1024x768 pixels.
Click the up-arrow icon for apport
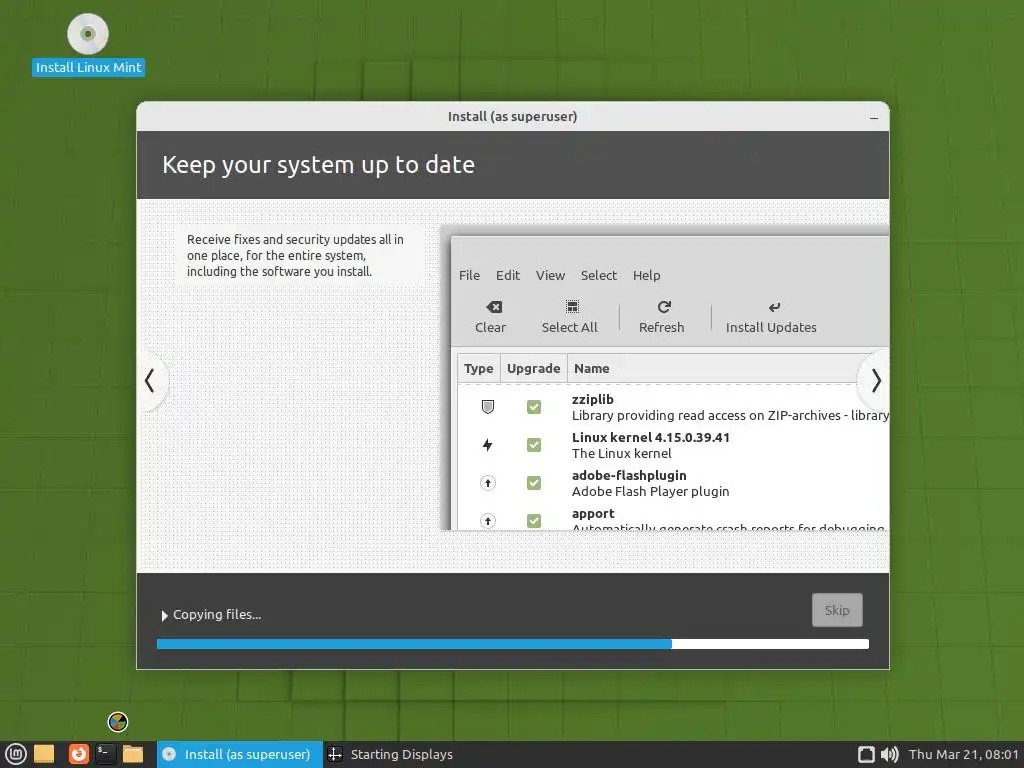488,520
